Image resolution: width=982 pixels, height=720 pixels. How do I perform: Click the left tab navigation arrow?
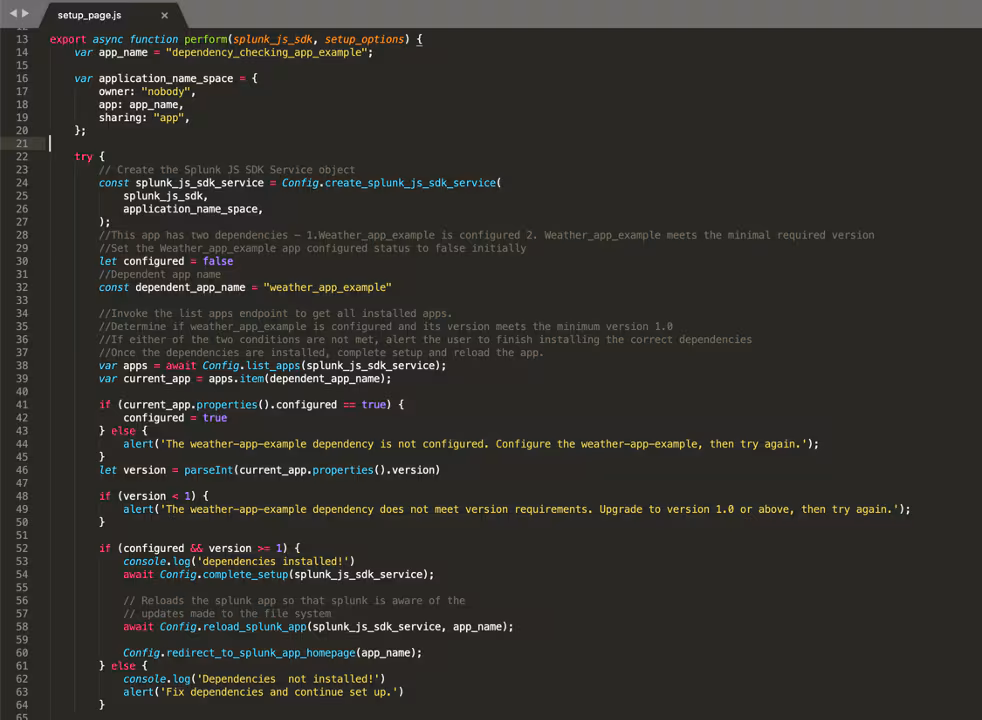point(13,13)
